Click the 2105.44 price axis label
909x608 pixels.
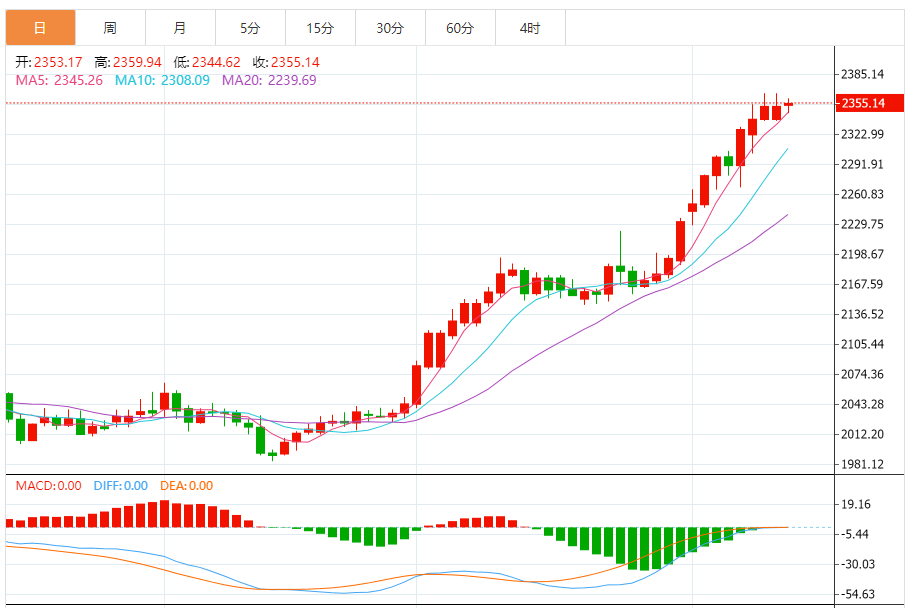click(863, 344)
